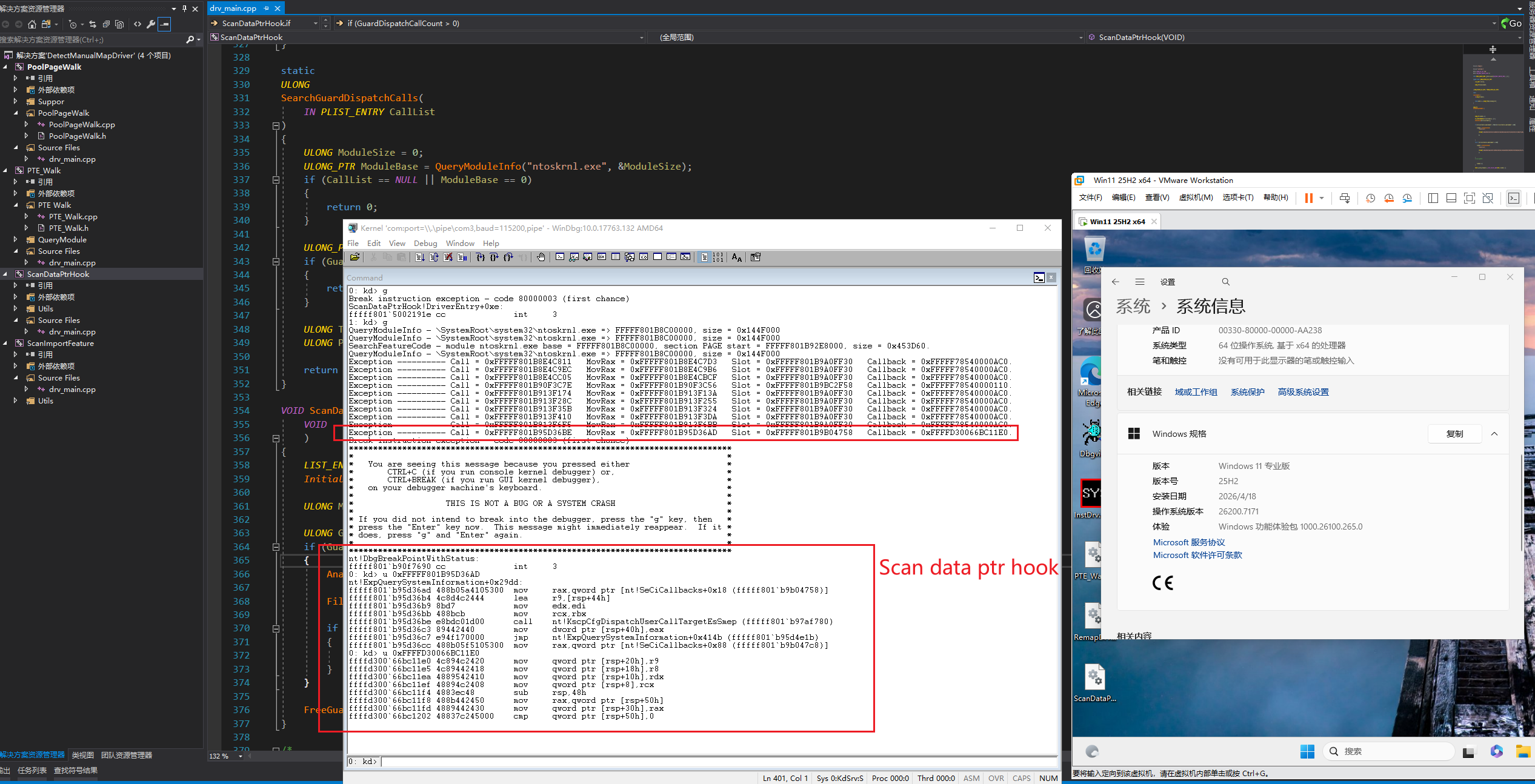Click VMware revert to snapshot icon
The width and height of the screenshot is (1535, 784).
pyautogui.click(x=1389, y=198)
